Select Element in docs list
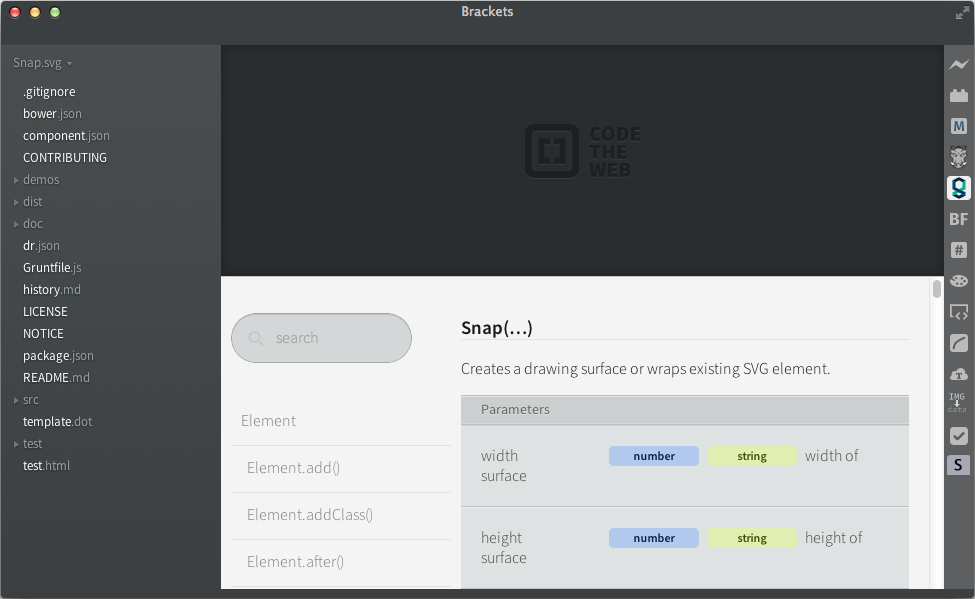The height and width of the screenshot is (599, 975). 268,421
